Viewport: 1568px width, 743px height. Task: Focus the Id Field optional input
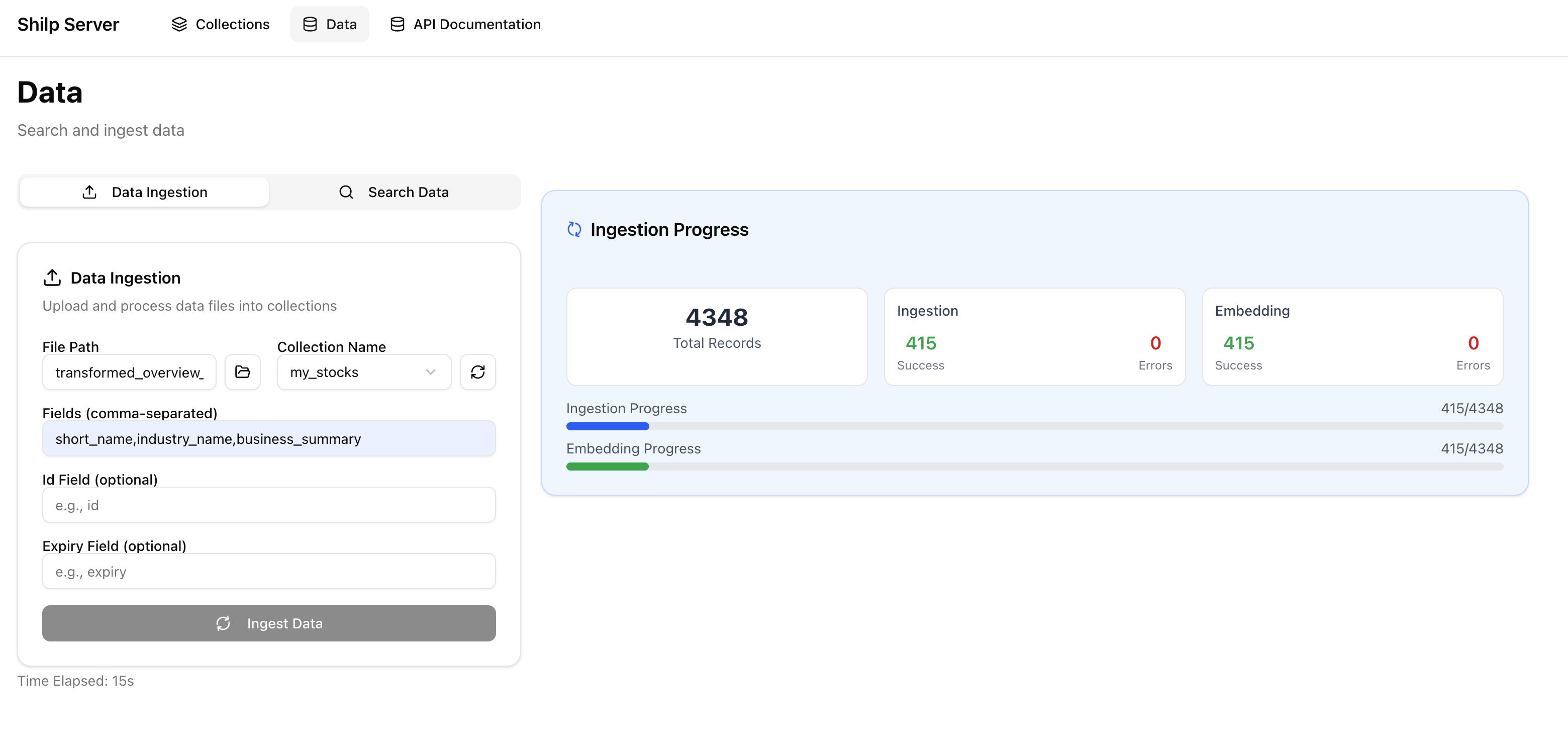pos(268,505)
